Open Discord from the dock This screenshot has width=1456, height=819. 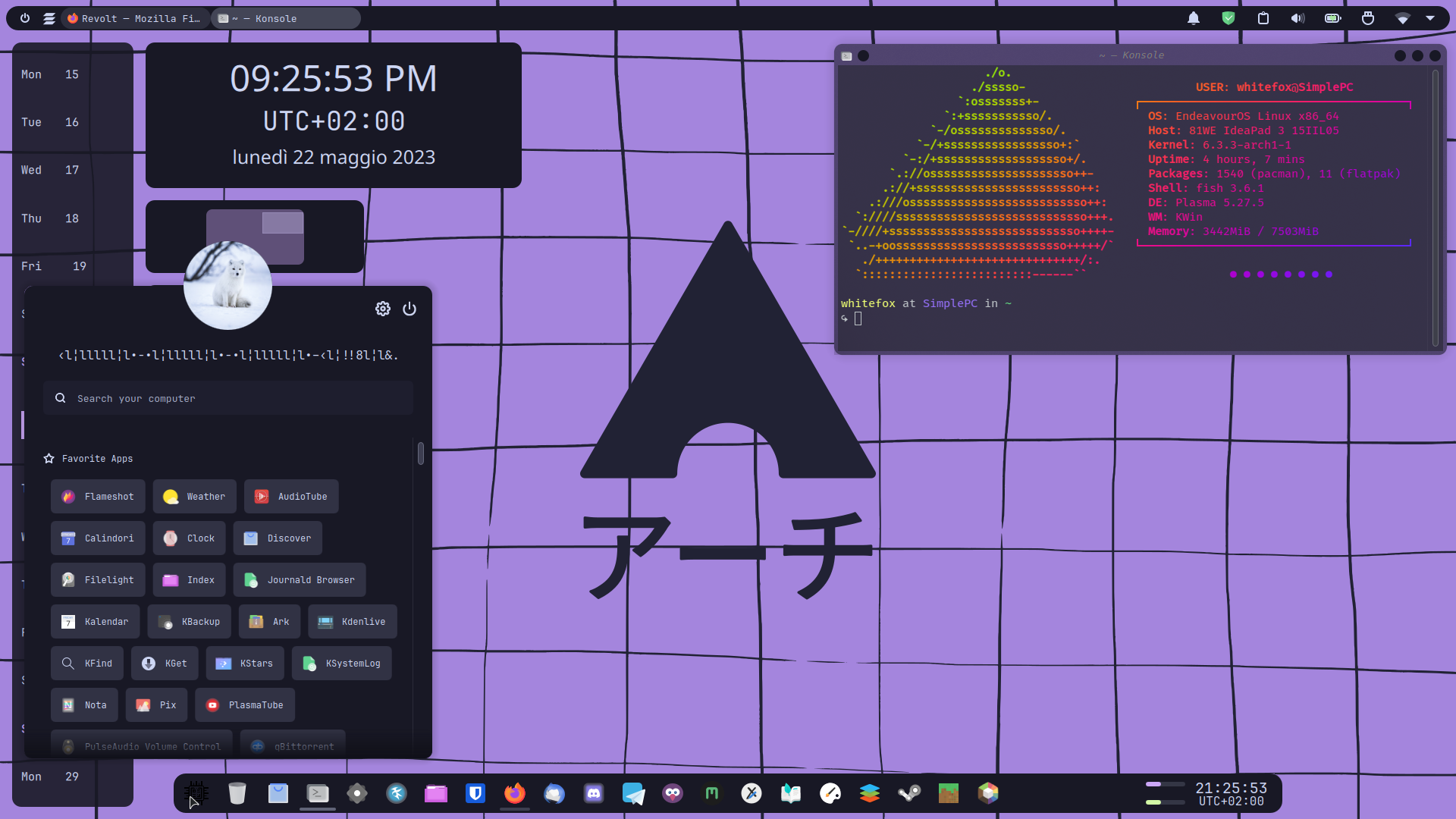tap(594, 793)
